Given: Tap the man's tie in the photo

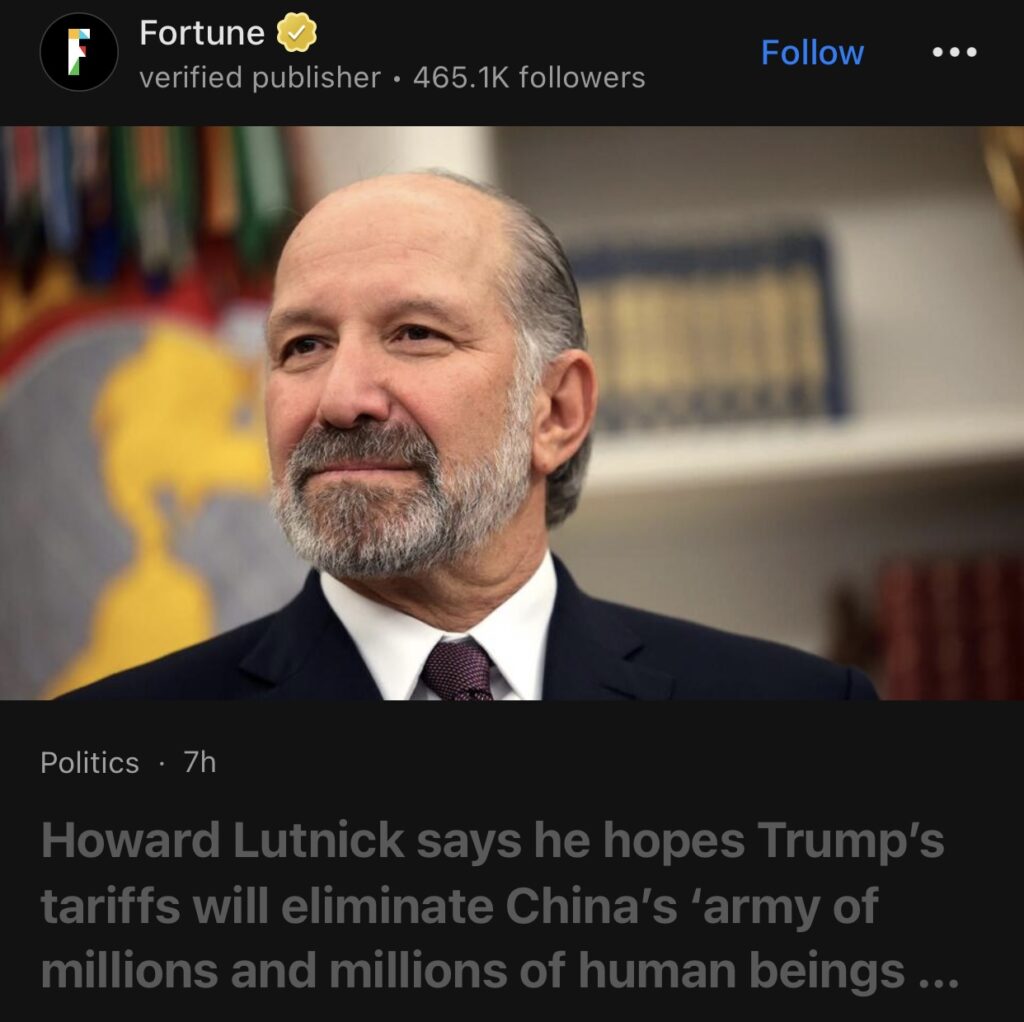Looking at the screenshot, I should pos(457,669).
